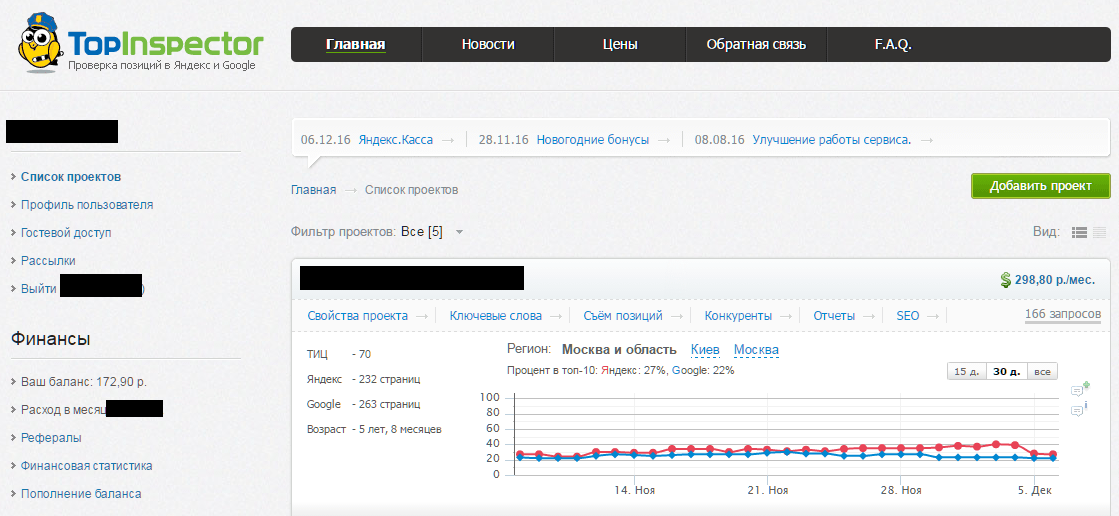The image size is (1119, 516).
Task: Open the Цены navigation tab
Action: (x=620, y=44)
